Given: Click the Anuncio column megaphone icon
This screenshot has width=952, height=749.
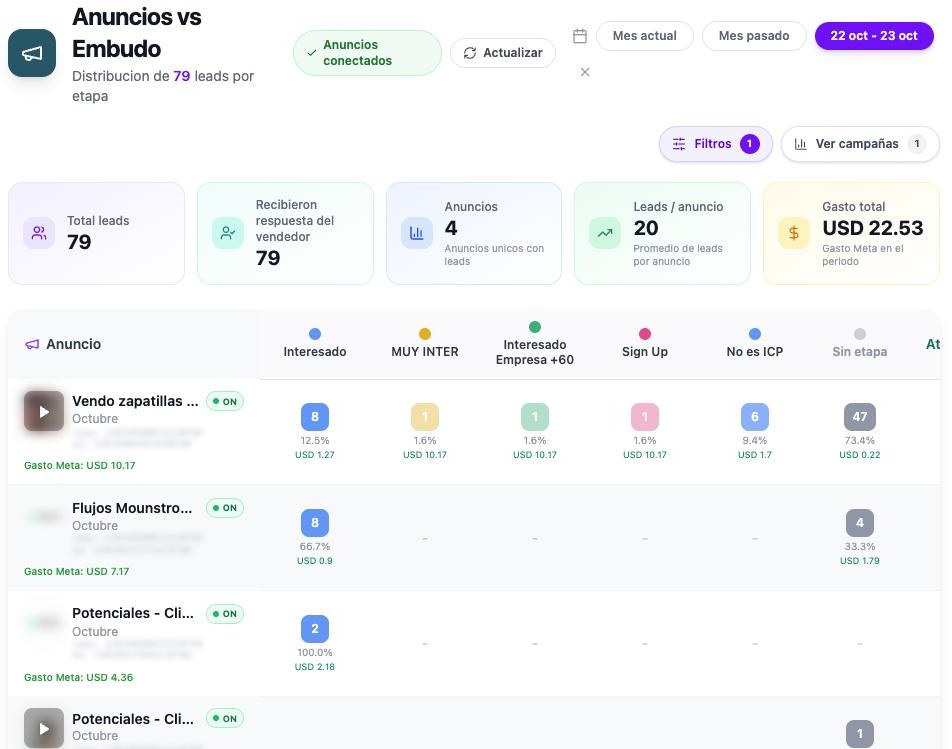Looking at the screenshot, I should [x=32, y=344].
